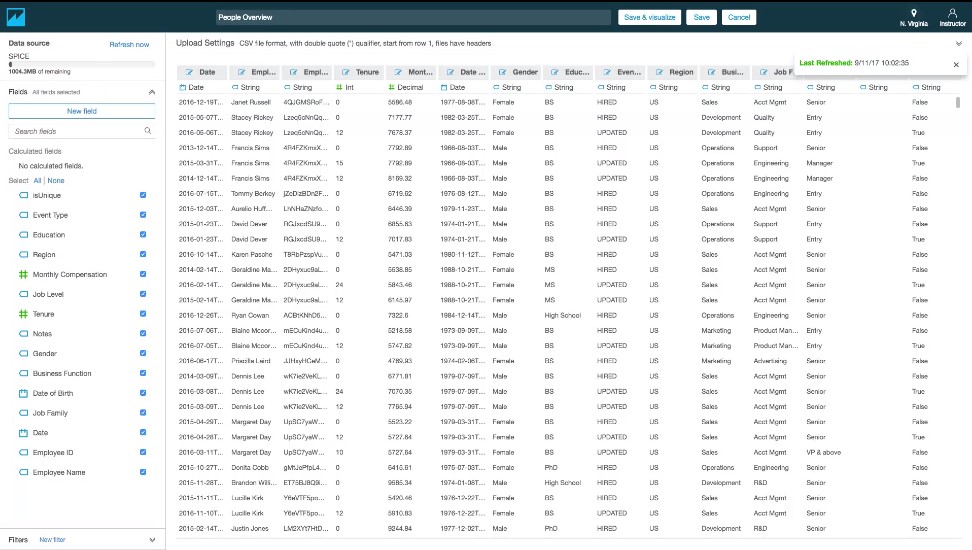Click the New field button
This screenshot has height=550, width=972.
click(82, 111)
